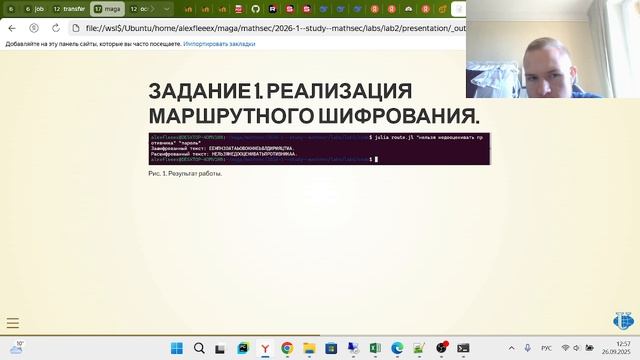This screenshot has width=640, height=360.
Task: Click the circular protect icon beside back arrow
Action: (34, 28)
